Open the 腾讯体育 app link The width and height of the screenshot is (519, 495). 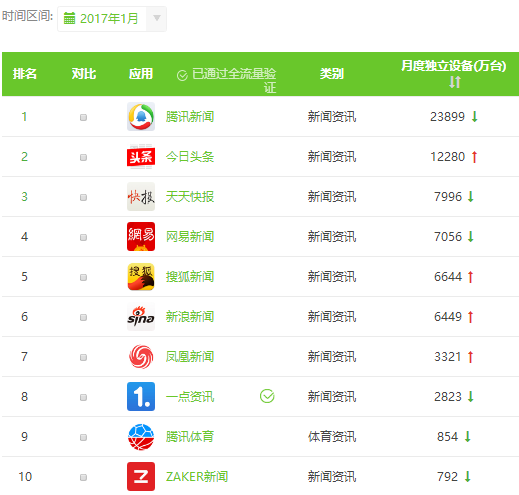pyautogui.click(x=190, y=437)
